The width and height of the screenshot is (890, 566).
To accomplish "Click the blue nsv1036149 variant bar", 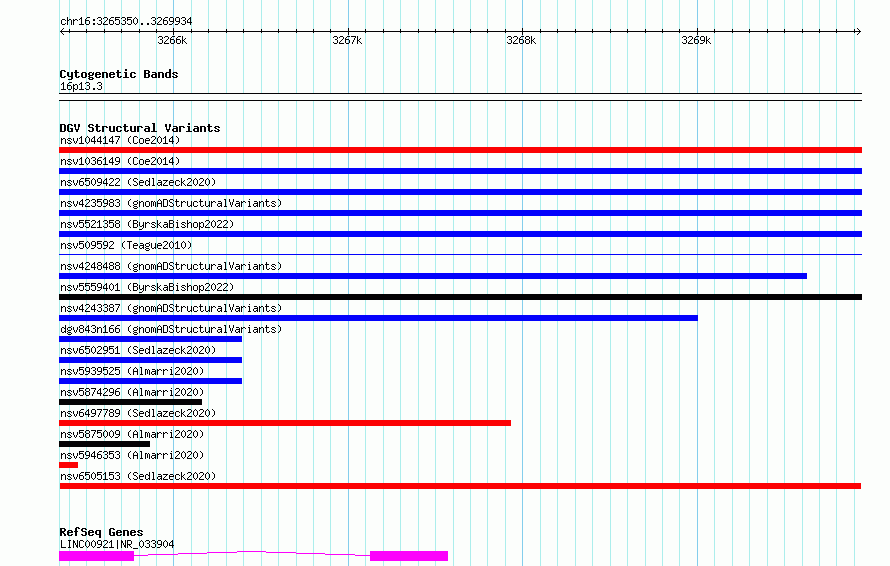I will [x=460, y=171].
